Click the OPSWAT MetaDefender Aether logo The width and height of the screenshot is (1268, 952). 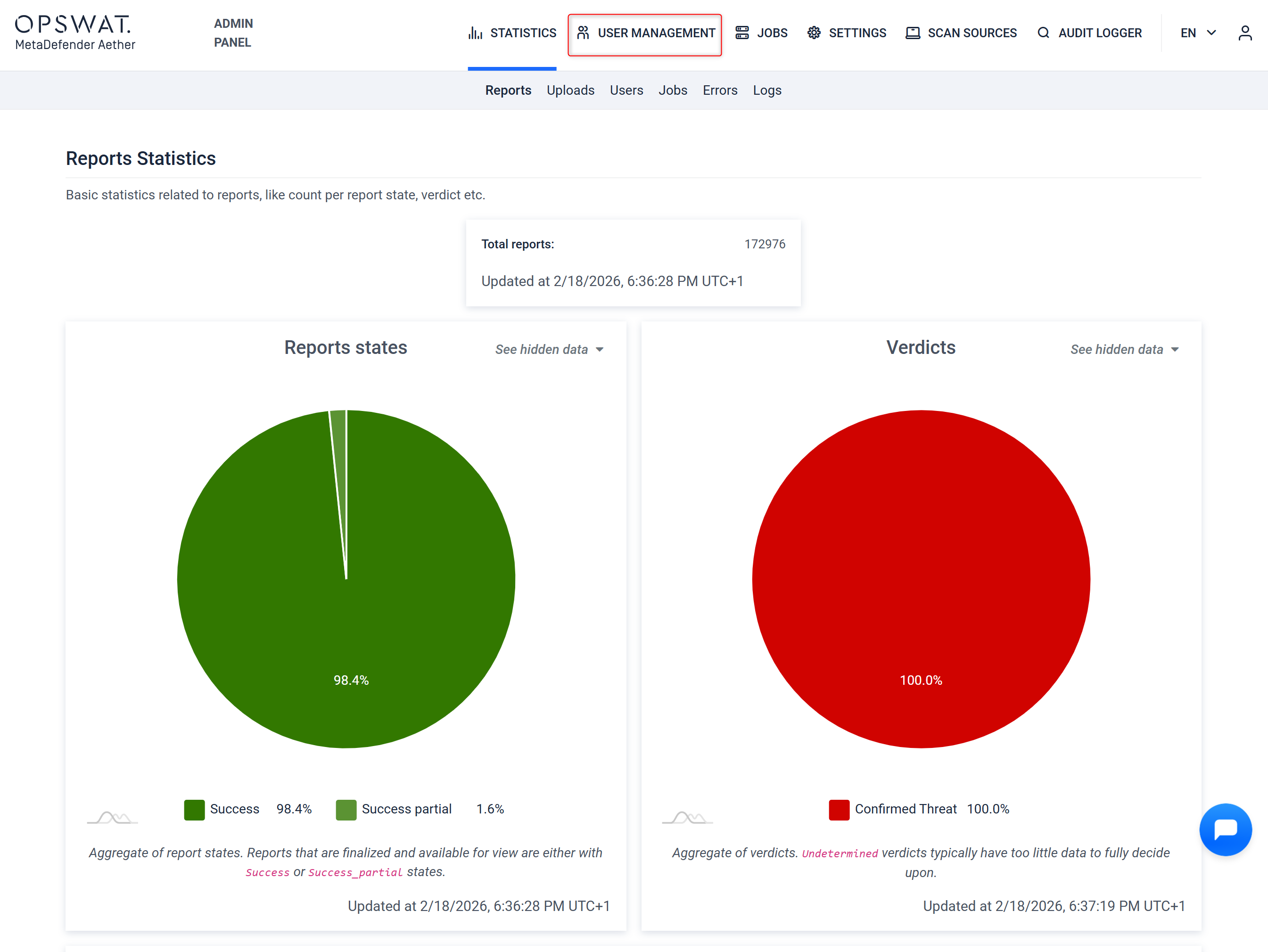click(x=74, y=33)
